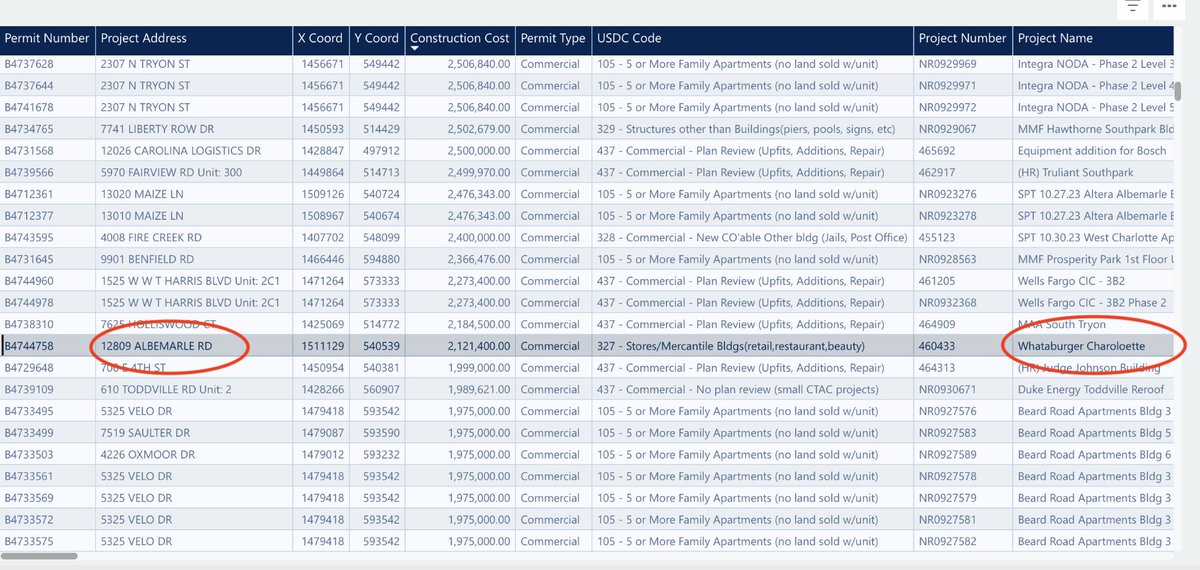This screenshot has height=570, width=1200.
Task: Click project name Equipment addition for Bosch
Action: click(x=1092, y=151)
